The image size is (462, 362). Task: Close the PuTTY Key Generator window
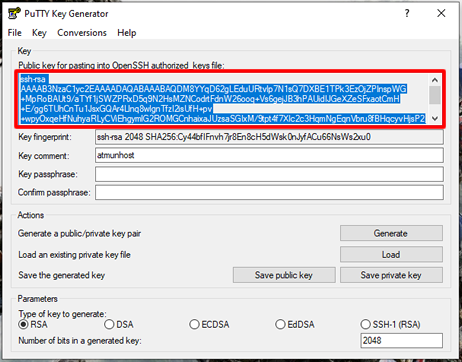tap(441, 13)
